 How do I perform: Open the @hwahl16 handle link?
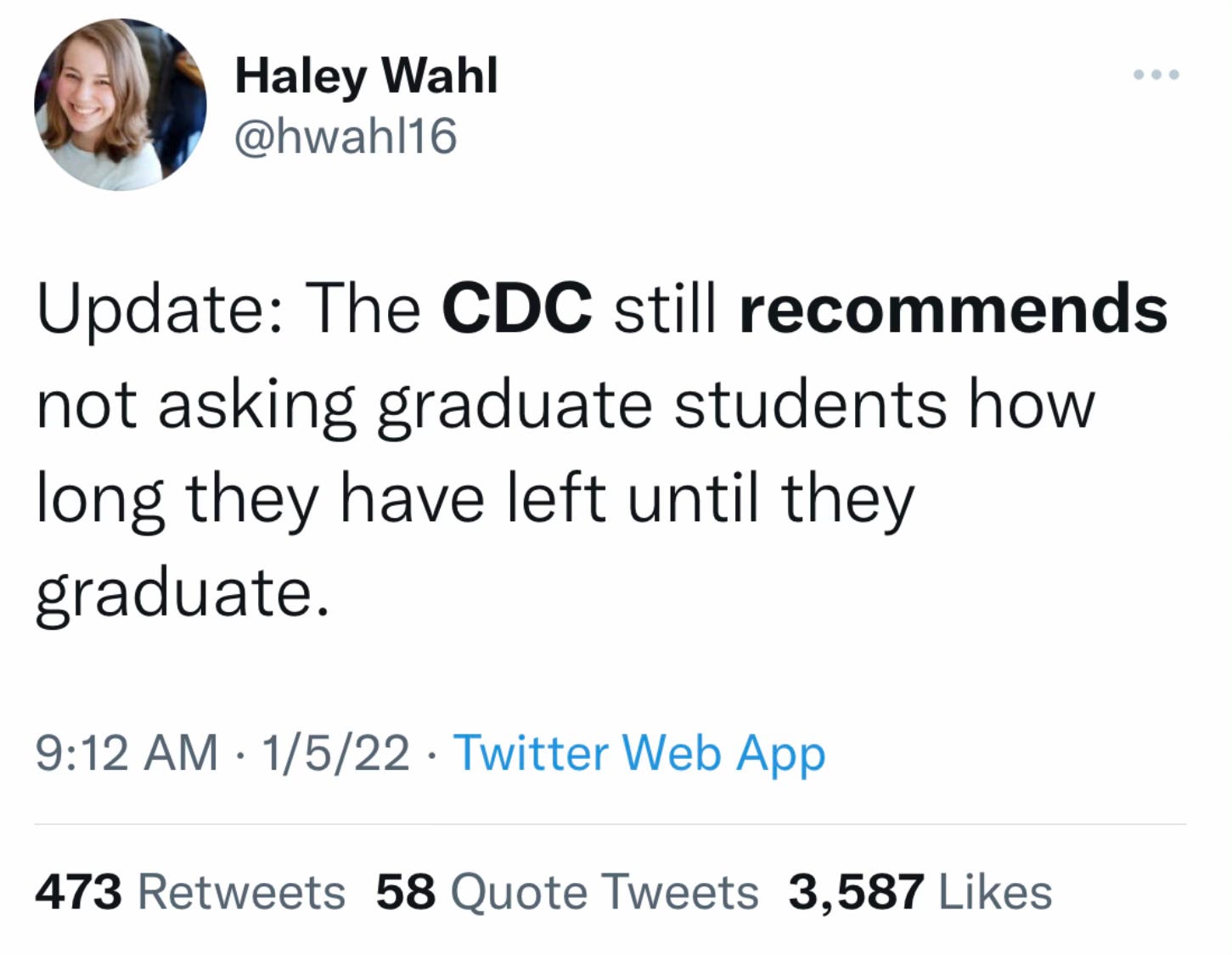click(346, 136)
